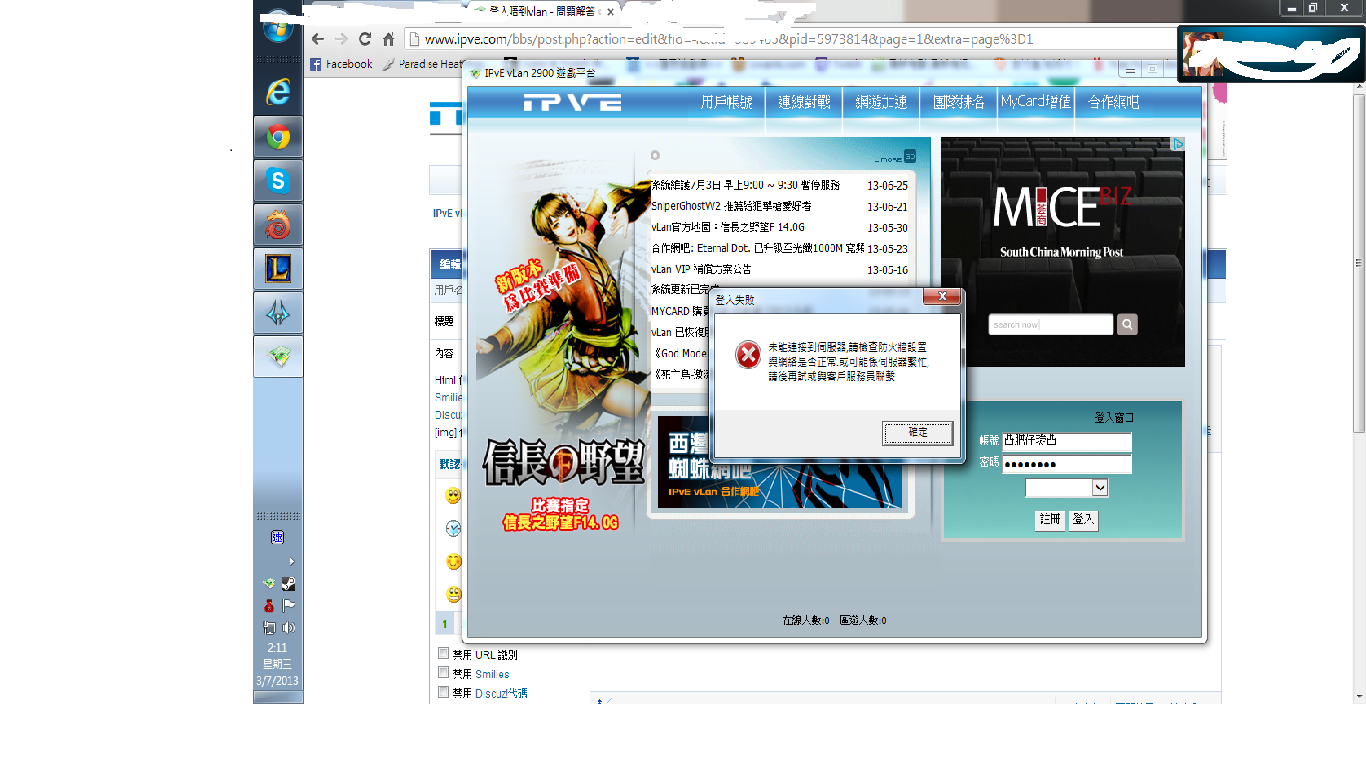
Task: Check the 禁用 Smilies checkbox
Action: coord(444,673)
